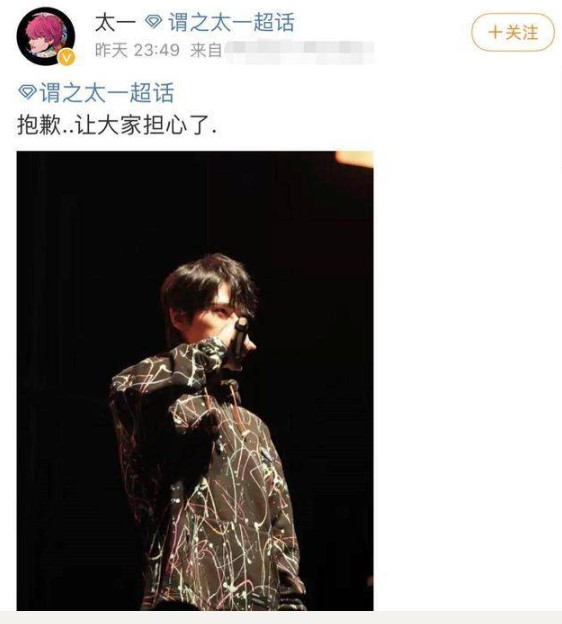Open the 太一 username link
The height and width of the screenshot is (624, 562).
[x=115, y=23]
